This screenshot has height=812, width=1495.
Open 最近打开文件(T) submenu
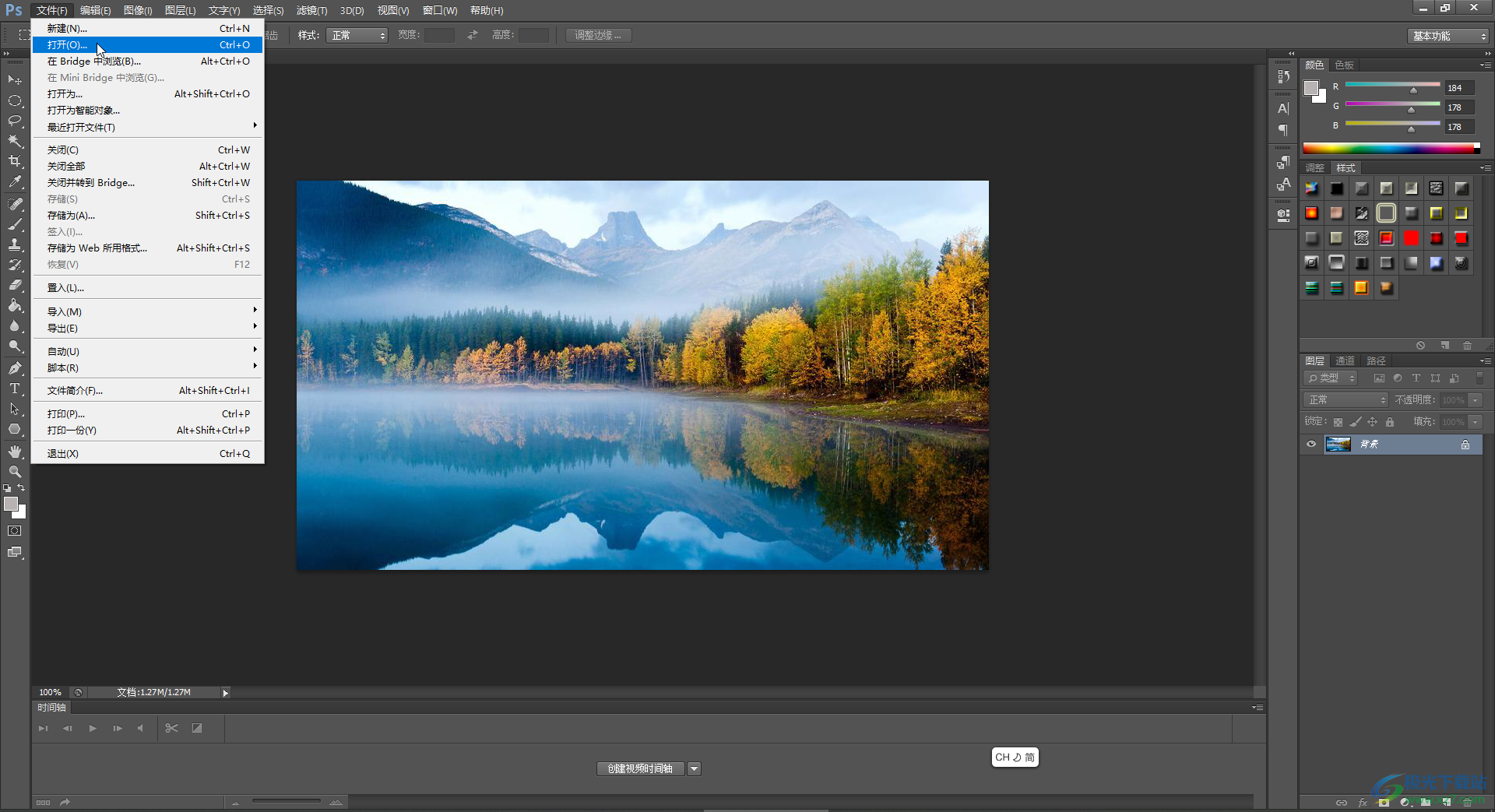pos(147,127)
